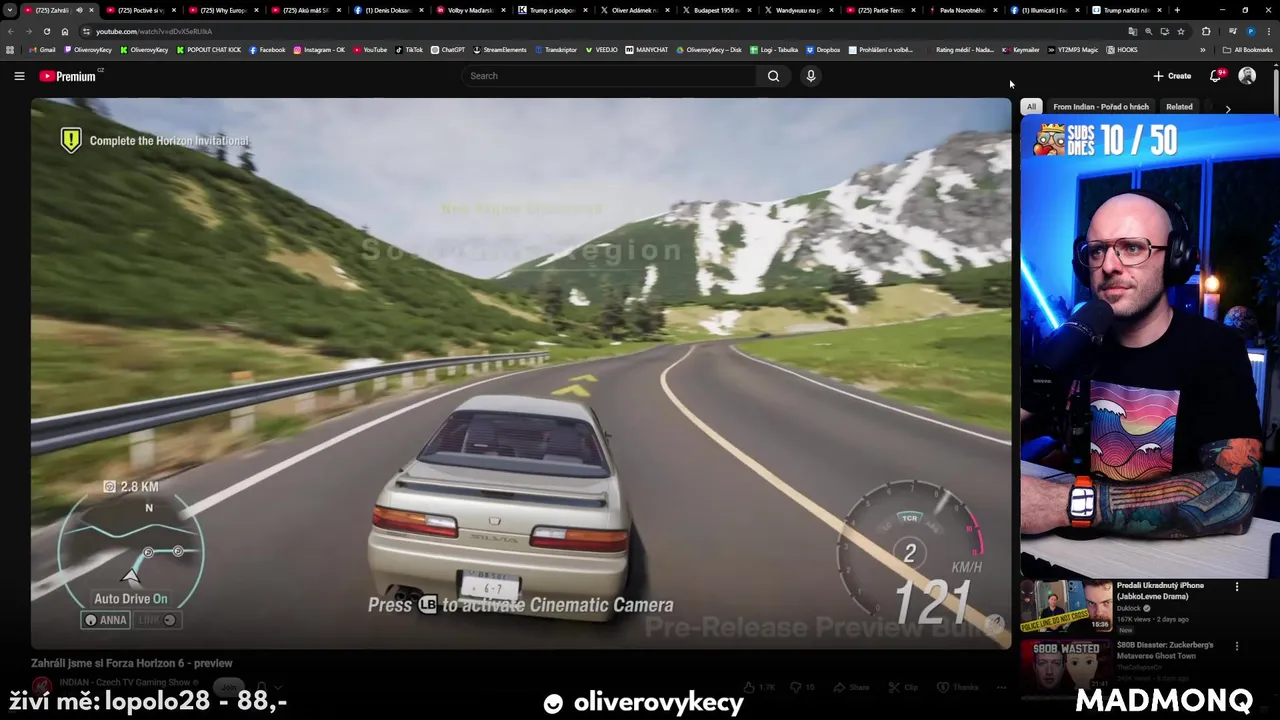Go back in browser history
Screen dimensions: 1280x720
[x=11, y=31]
